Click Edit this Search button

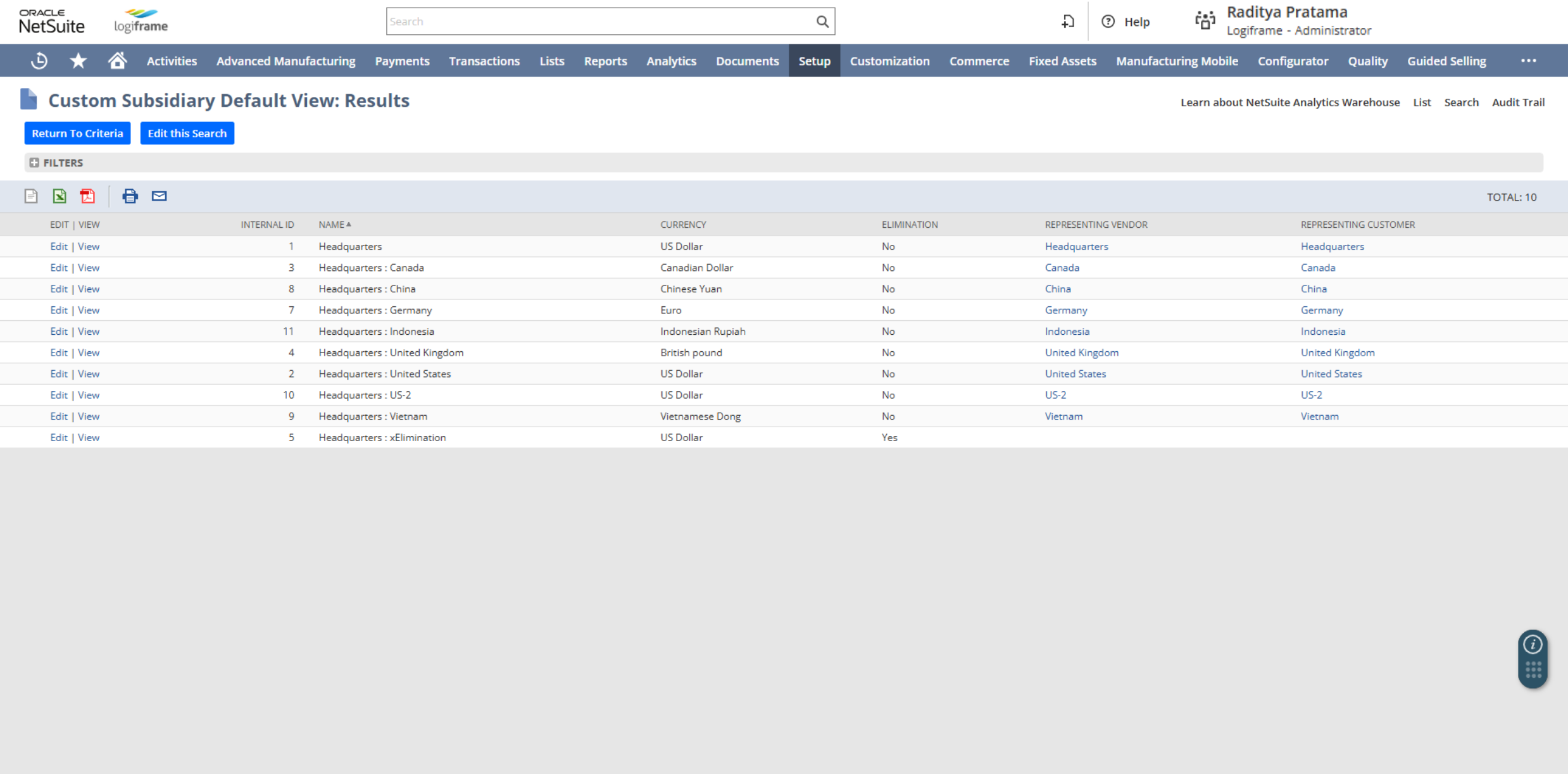tap(186, 133)
